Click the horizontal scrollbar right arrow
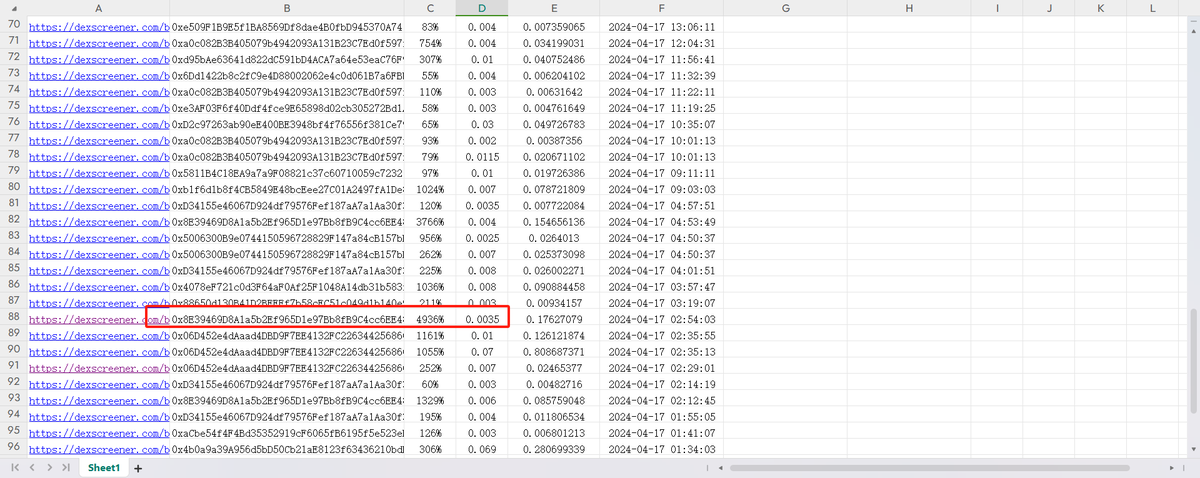Screen dimensions: 1200x478 [1172, 467]
